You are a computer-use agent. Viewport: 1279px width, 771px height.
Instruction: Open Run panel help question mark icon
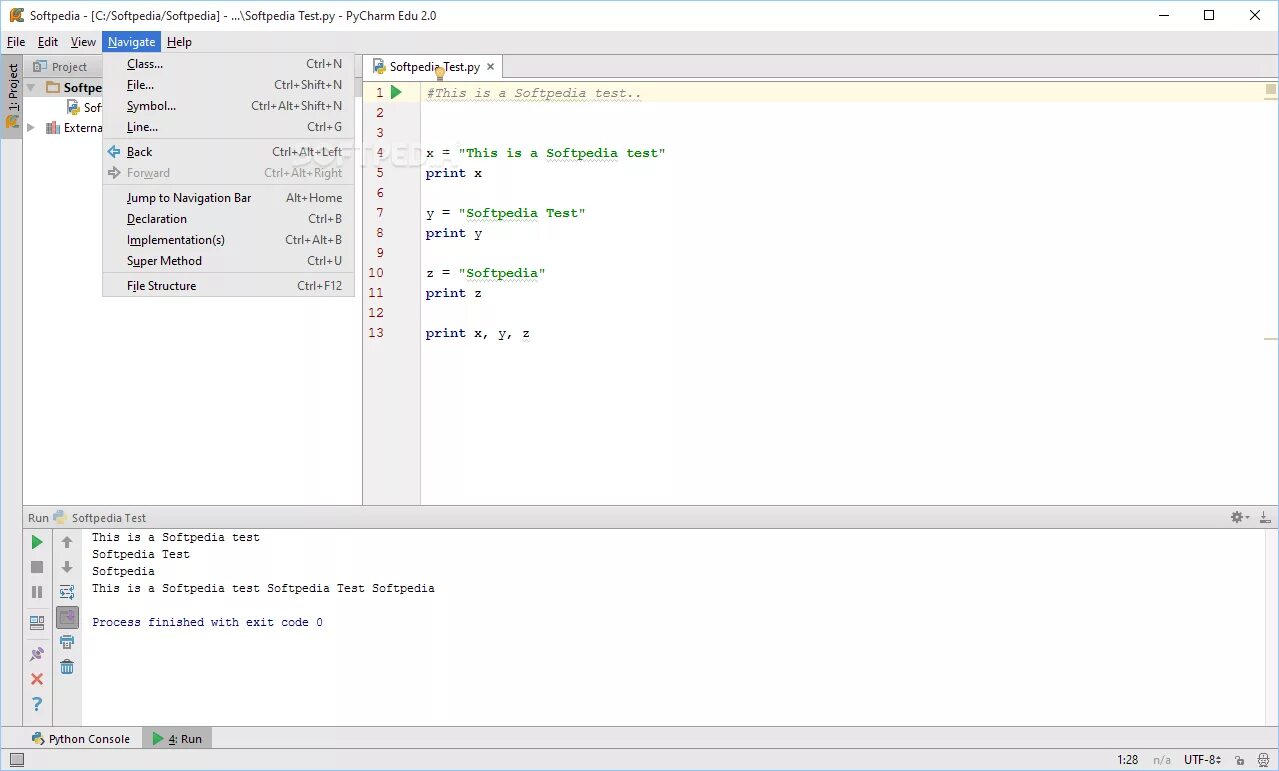(37, 704)
